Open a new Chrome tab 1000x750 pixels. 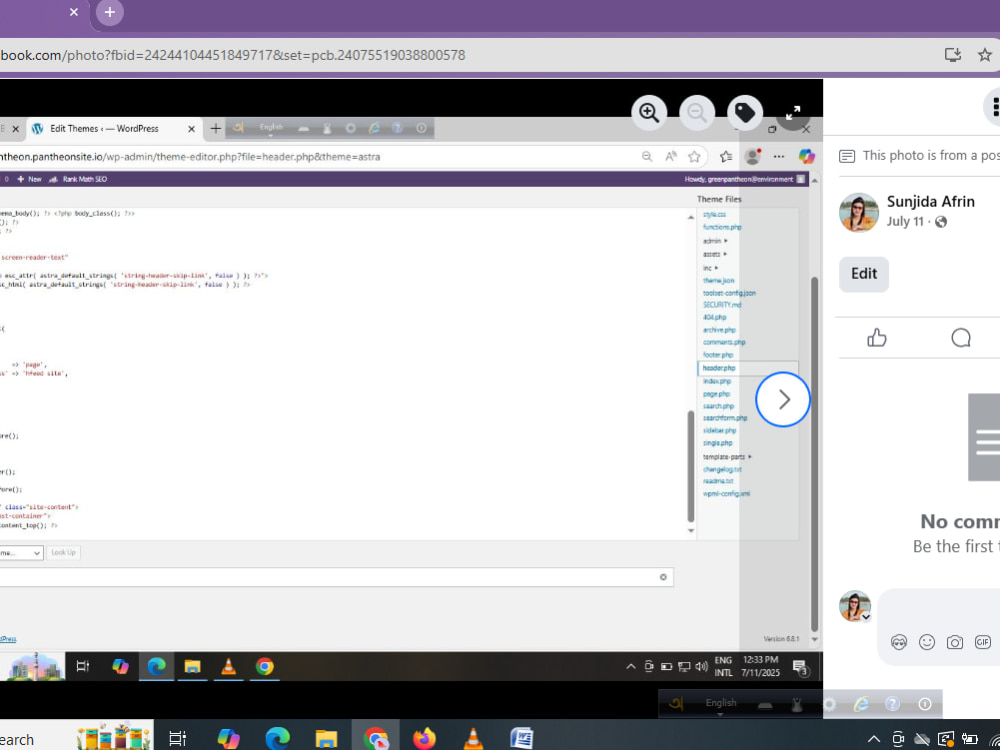110,12
